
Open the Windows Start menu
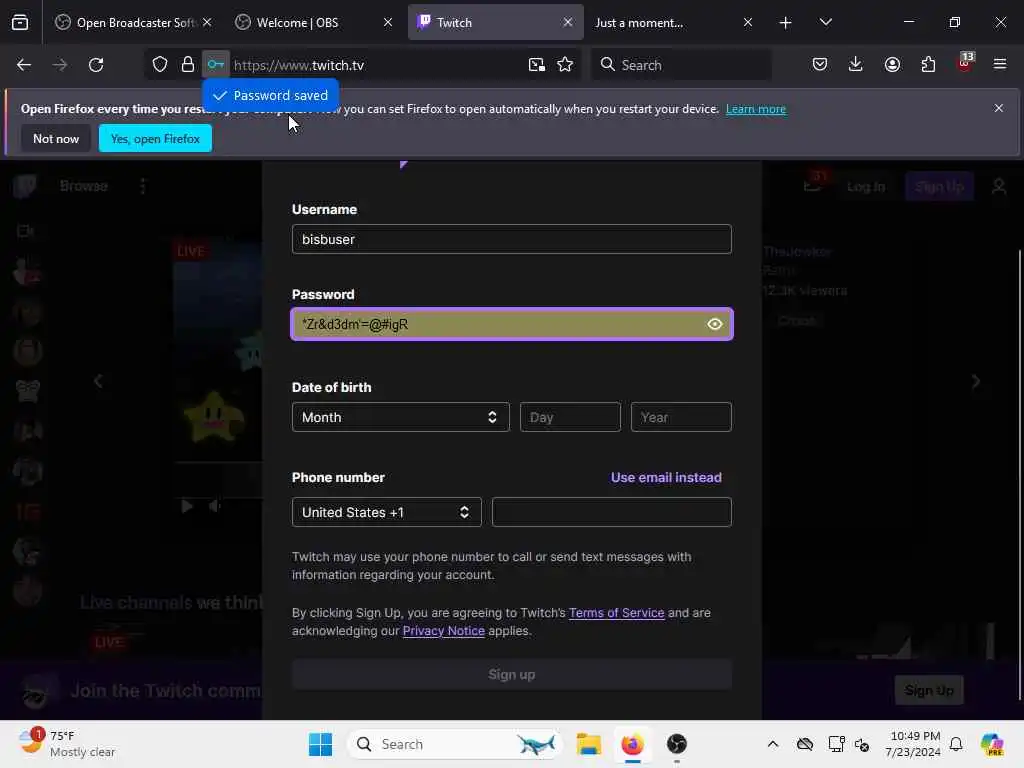point(320,744)
